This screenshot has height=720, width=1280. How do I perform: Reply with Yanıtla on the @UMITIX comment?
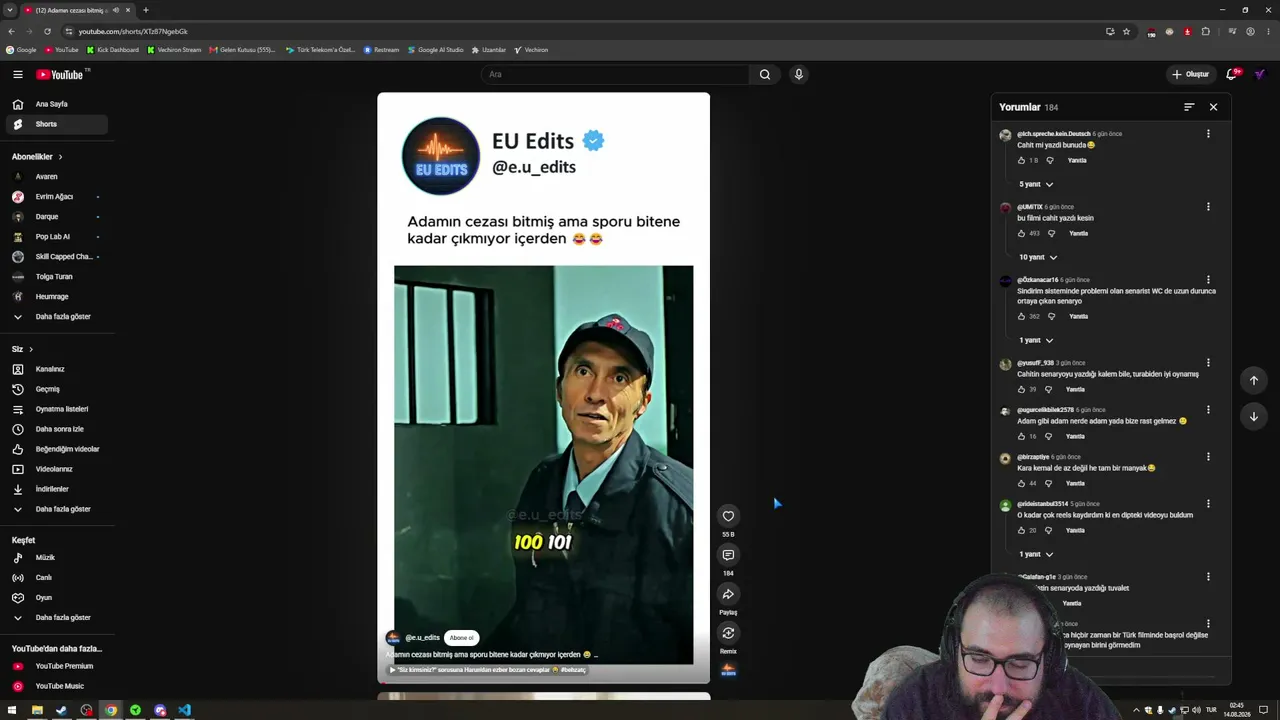1078,234
